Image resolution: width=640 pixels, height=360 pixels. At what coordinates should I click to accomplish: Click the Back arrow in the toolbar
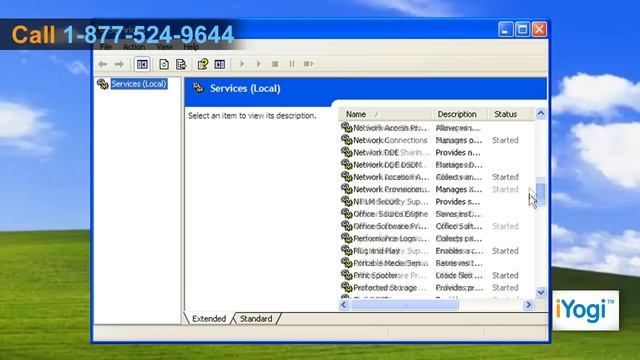pyautogui.click(x=103, y=64)
